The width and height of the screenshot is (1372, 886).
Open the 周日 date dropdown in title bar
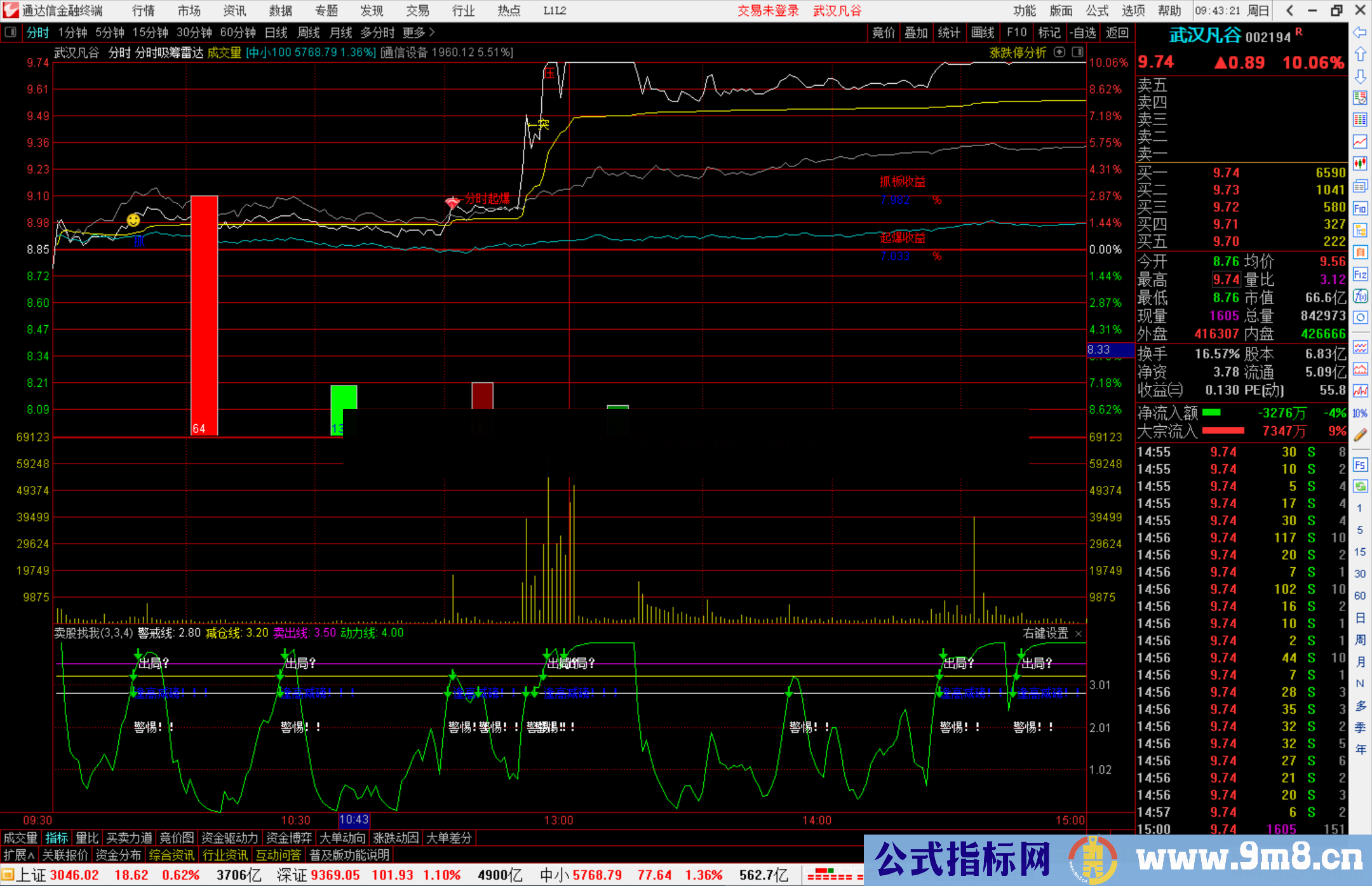1258,11
